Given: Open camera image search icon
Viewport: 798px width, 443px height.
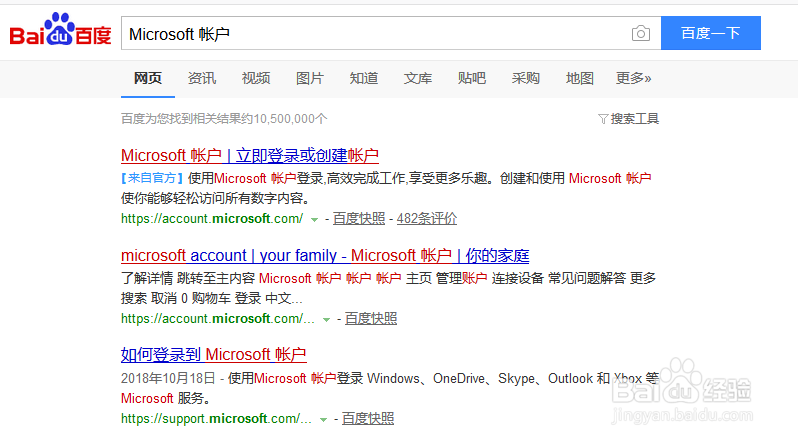Looking at the screenshot, I should click(641, 34).
